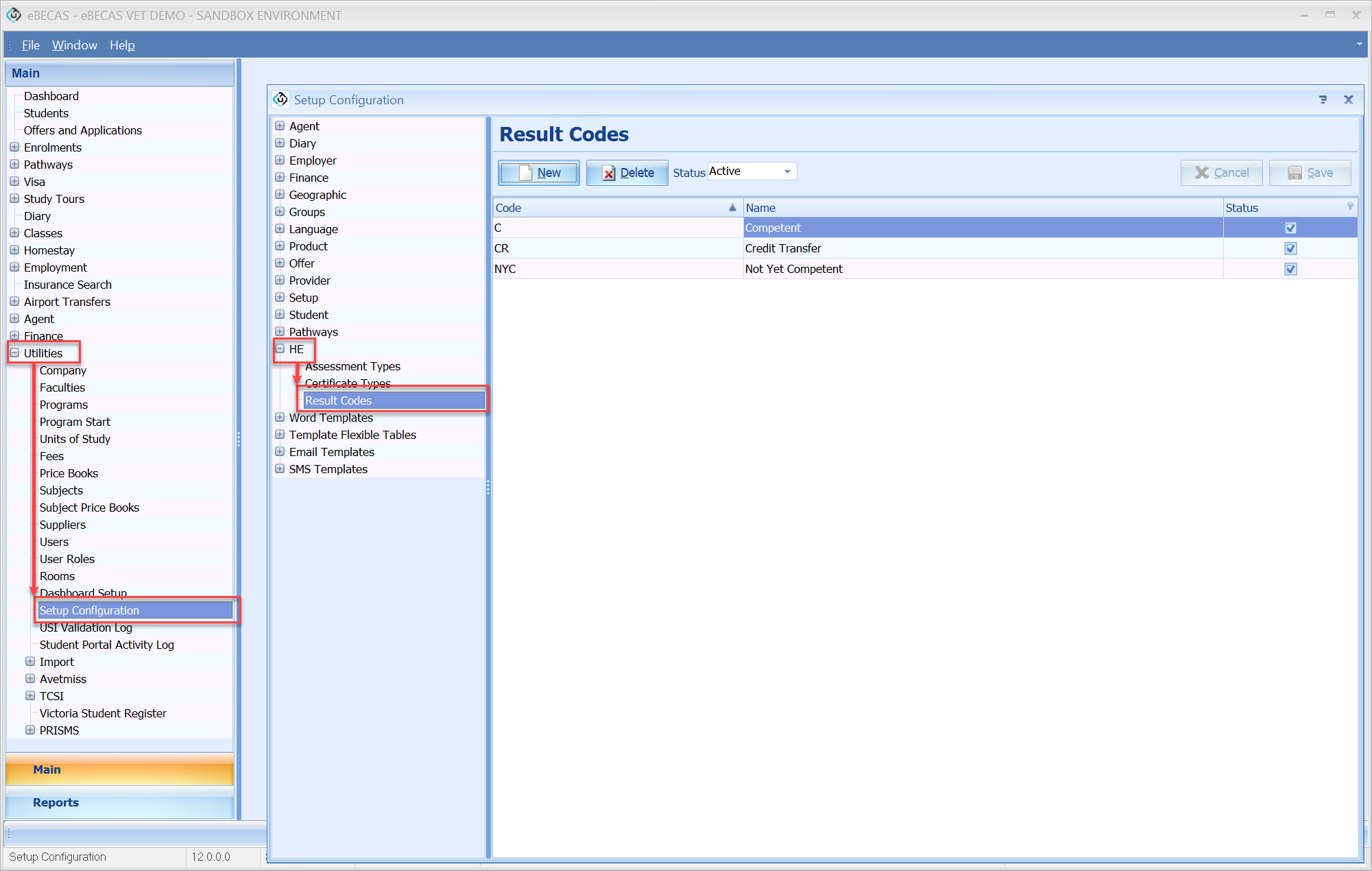Open the Window menu

(x=74, y=45)
